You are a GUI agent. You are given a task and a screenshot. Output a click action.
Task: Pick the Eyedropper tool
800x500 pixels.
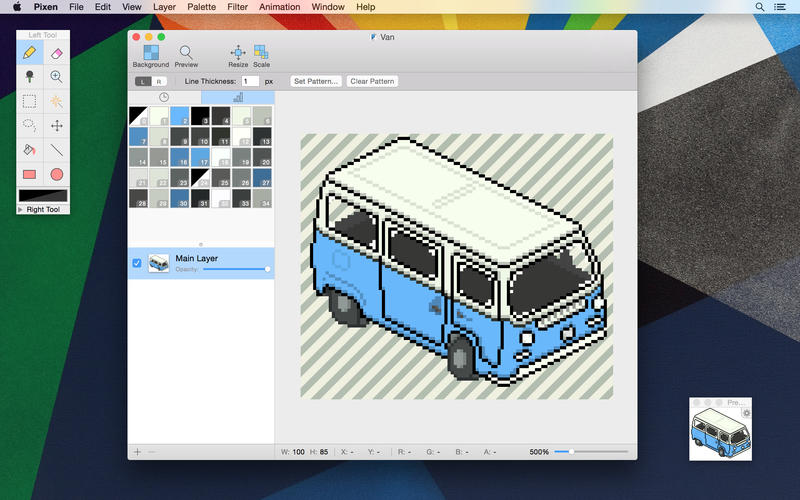tap(30, 77)
